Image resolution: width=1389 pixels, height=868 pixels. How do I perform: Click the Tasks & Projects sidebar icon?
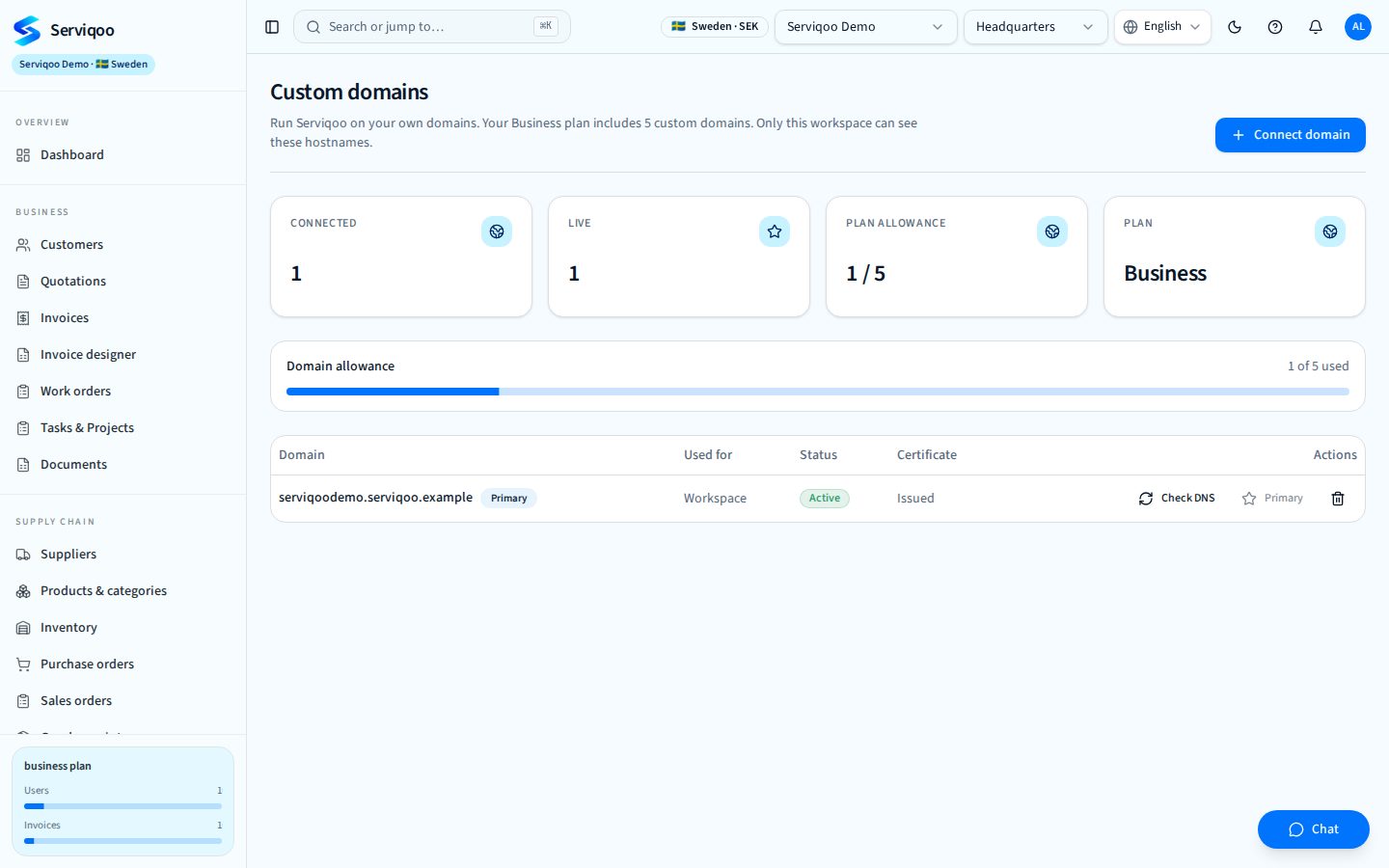point(23,428)
